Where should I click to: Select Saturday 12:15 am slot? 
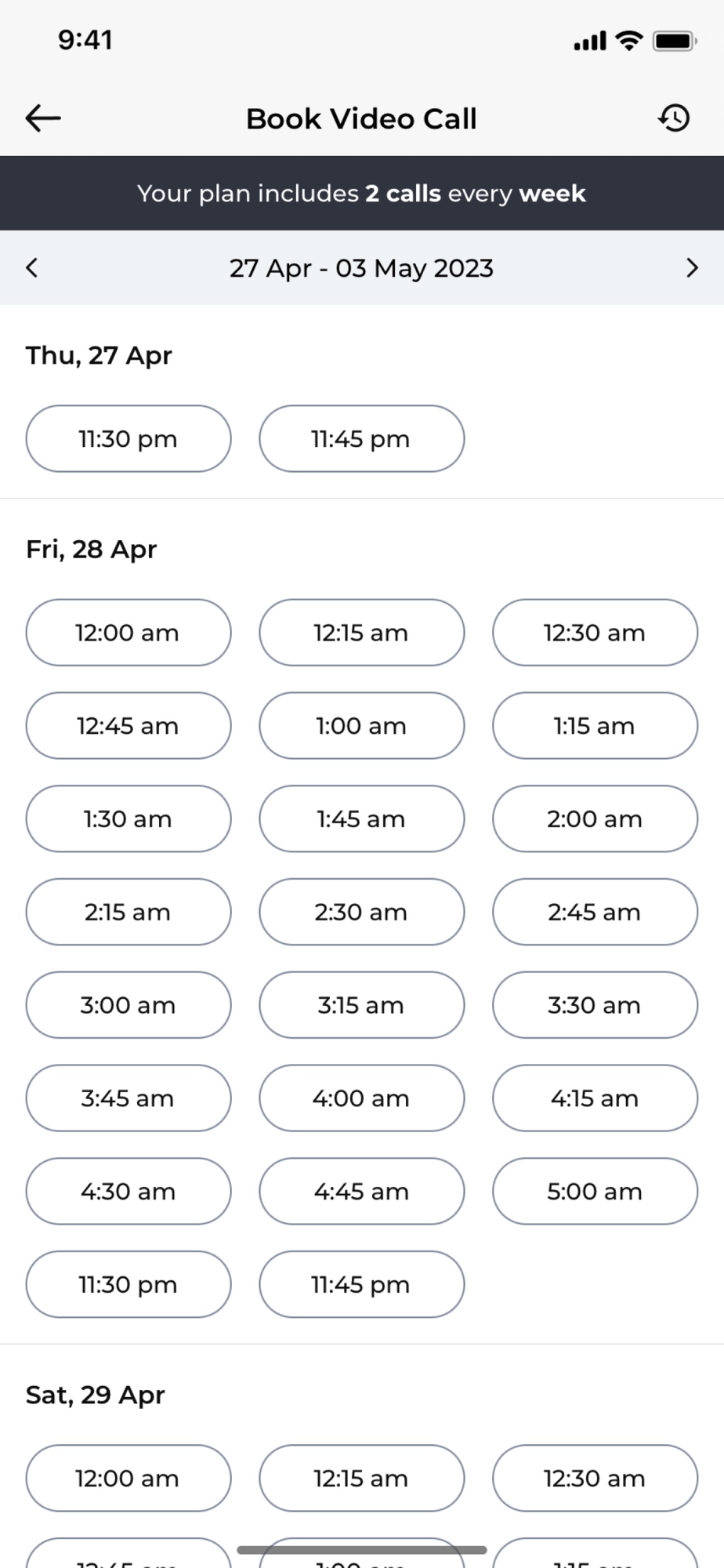click(x=361, y=1479)
